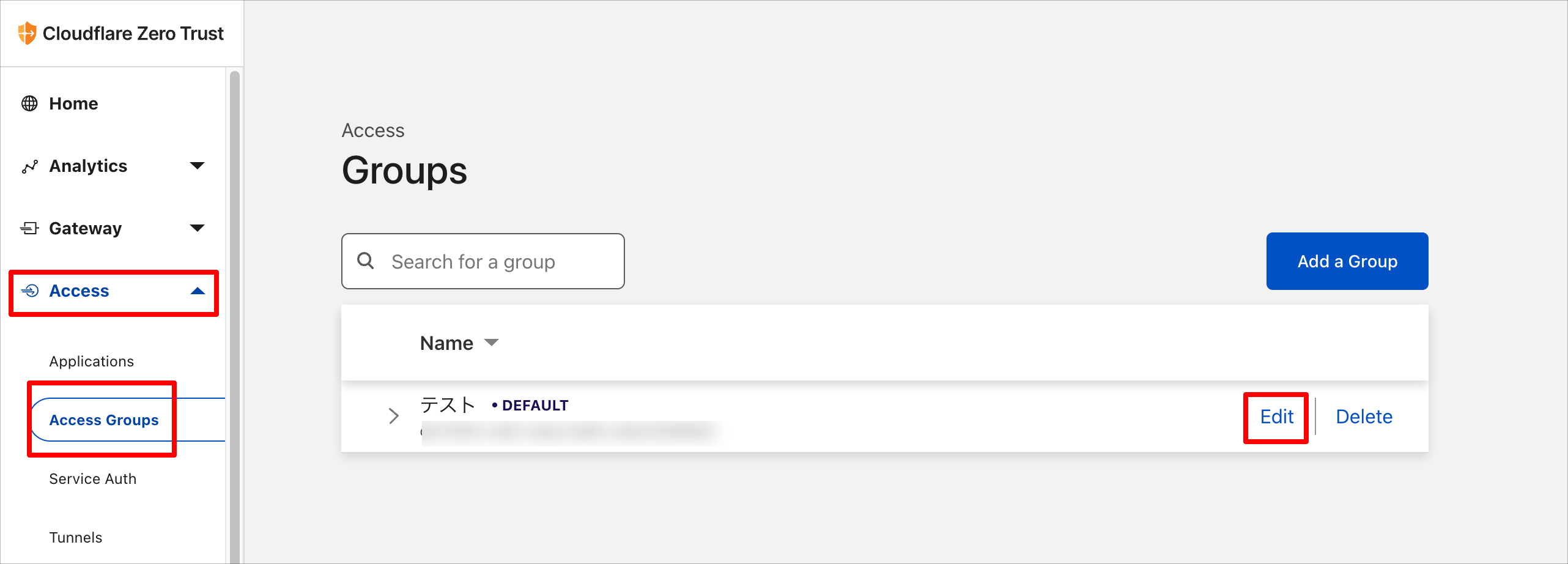The image size is (1568, 564).
Task: Open Service Auth menu item
Action: [93, 479]
